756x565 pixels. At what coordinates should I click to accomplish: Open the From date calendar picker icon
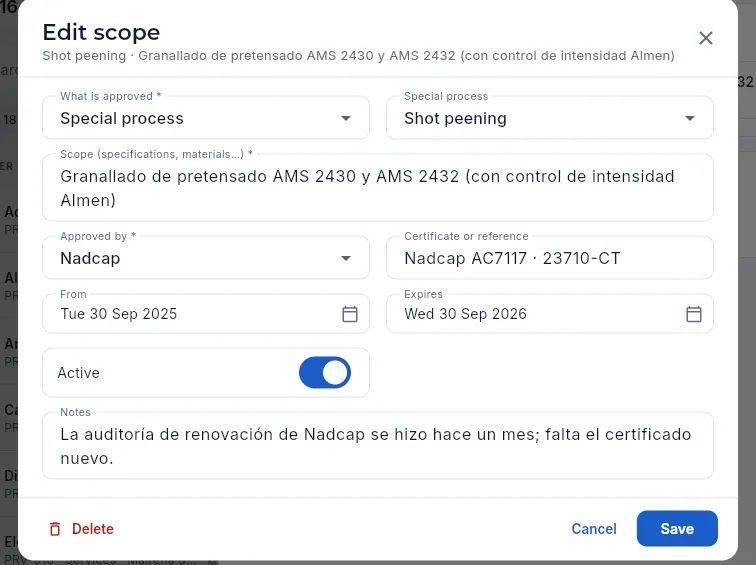click(x=350, y=314)
